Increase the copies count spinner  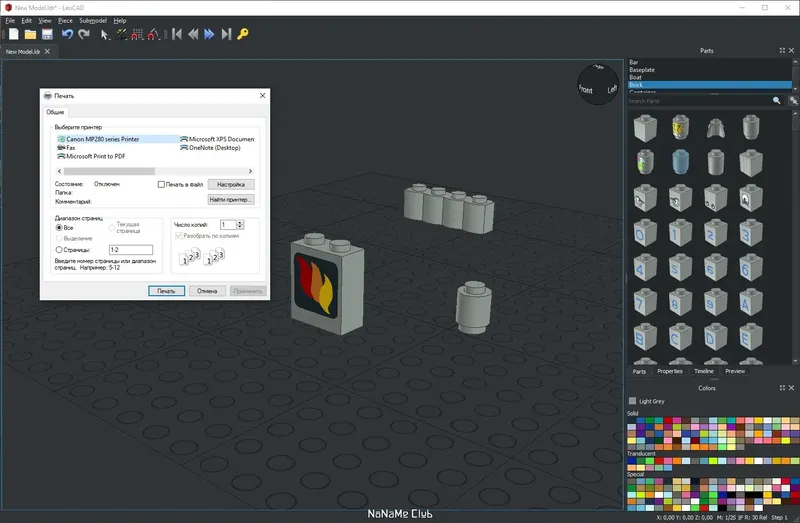point(241,222)
